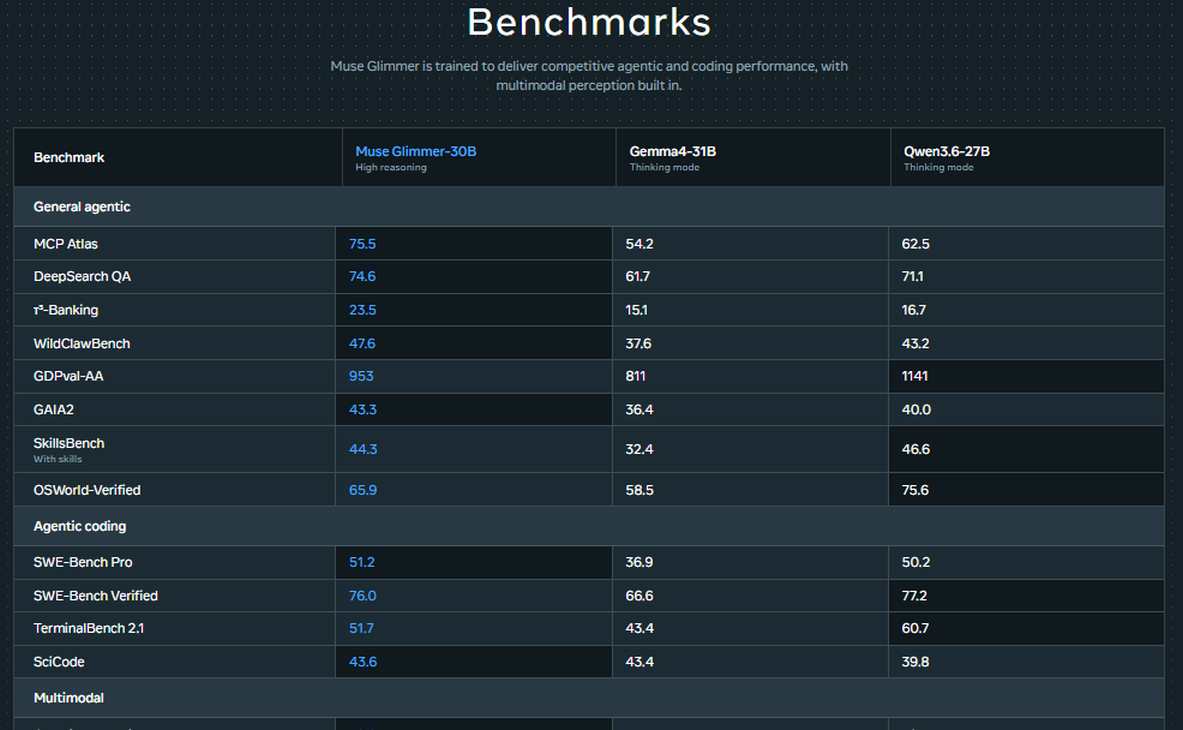Select the SciCode row label
The width and height of the screenshot is (1183, 730).
click(x=59, y=661)
